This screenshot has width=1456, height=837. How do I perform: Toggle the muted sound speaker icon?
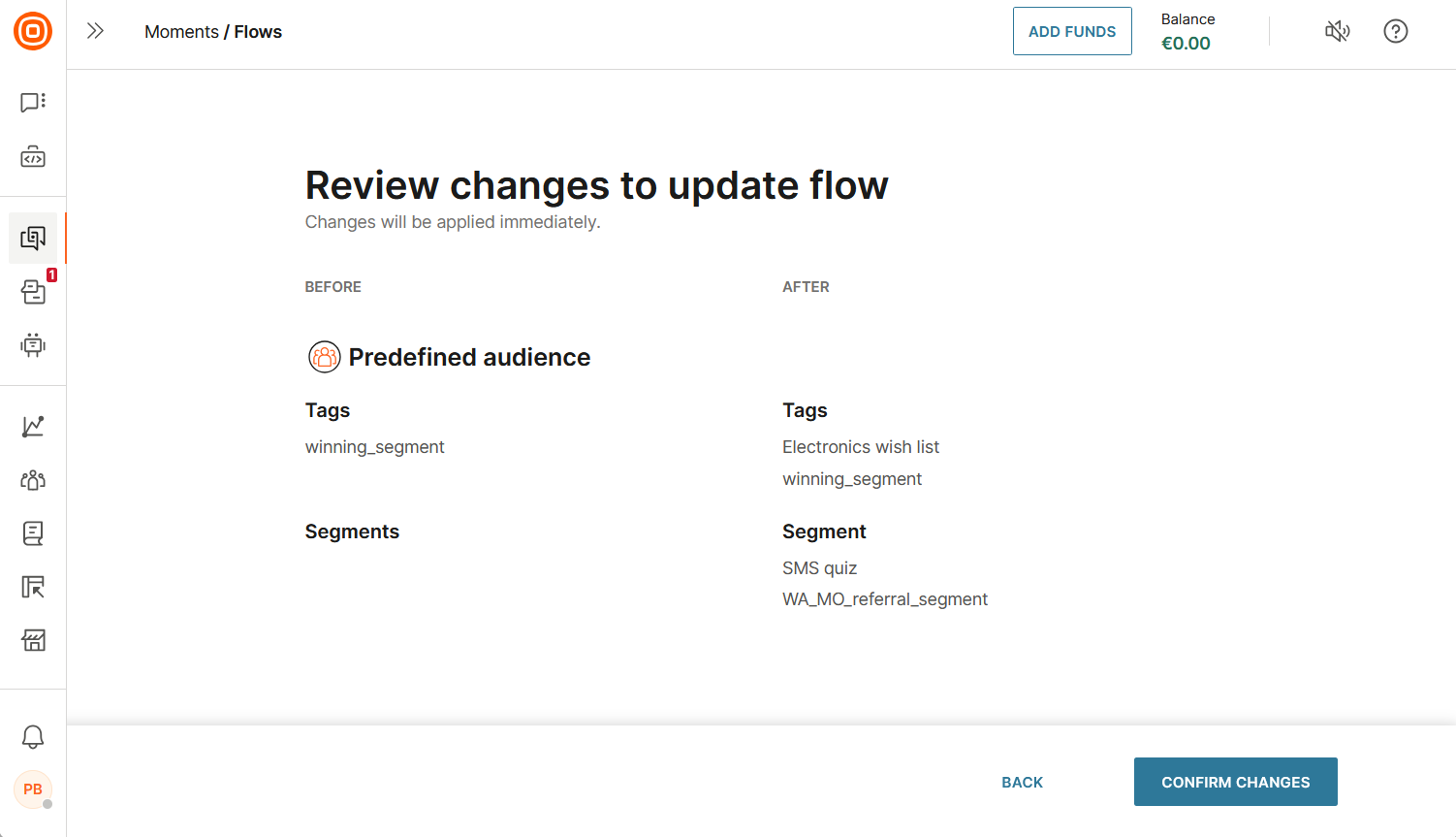point(1338,31)
